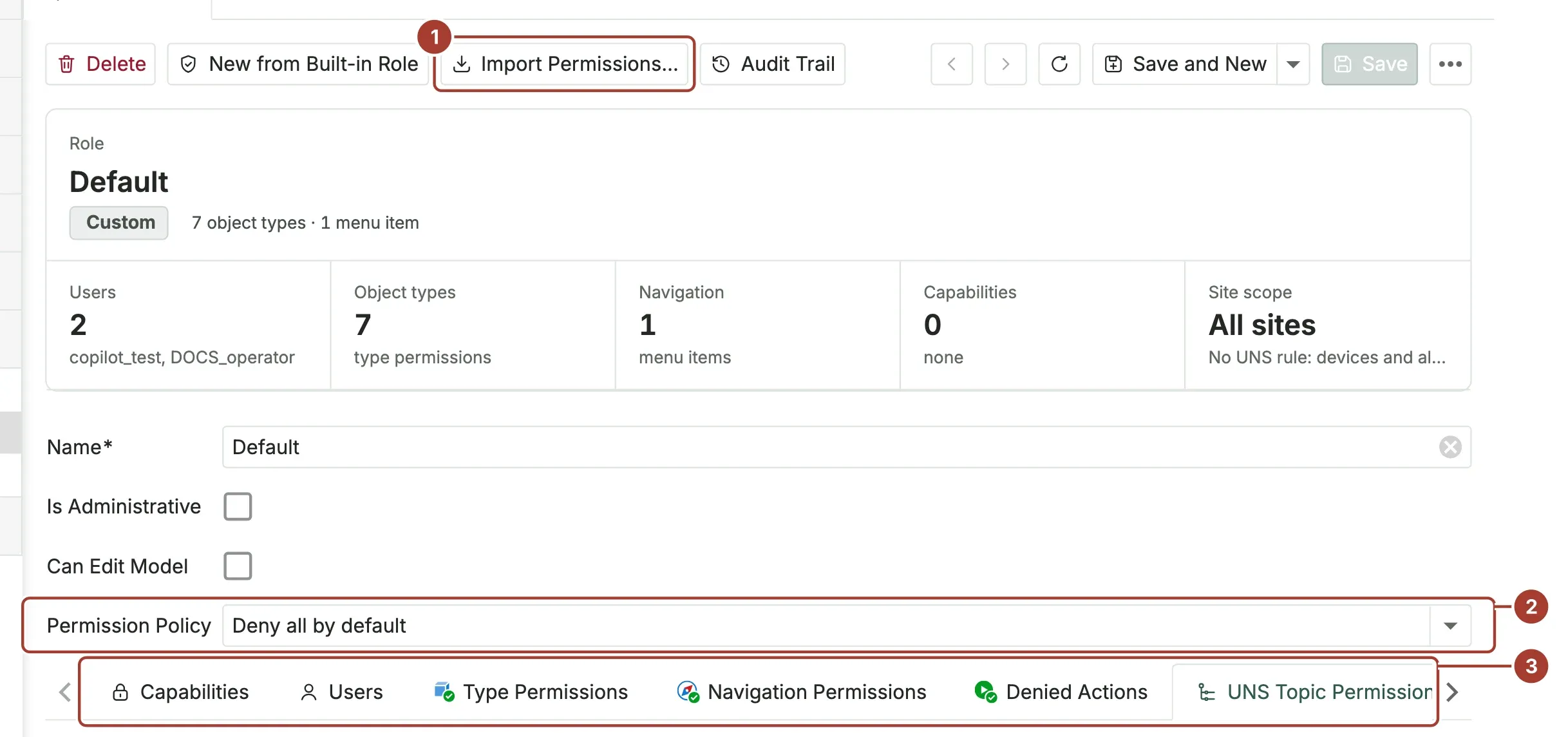Create New from Built-in Role
This screenshot has height=737, width=1568.
point(298,64)
